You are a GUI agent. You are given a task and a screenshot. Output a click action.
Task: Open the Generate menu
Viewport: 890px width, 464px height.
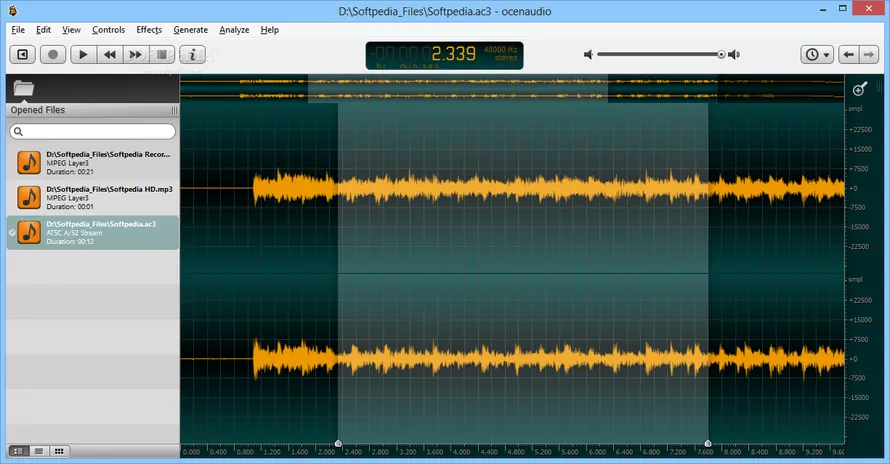click(190, 30)
